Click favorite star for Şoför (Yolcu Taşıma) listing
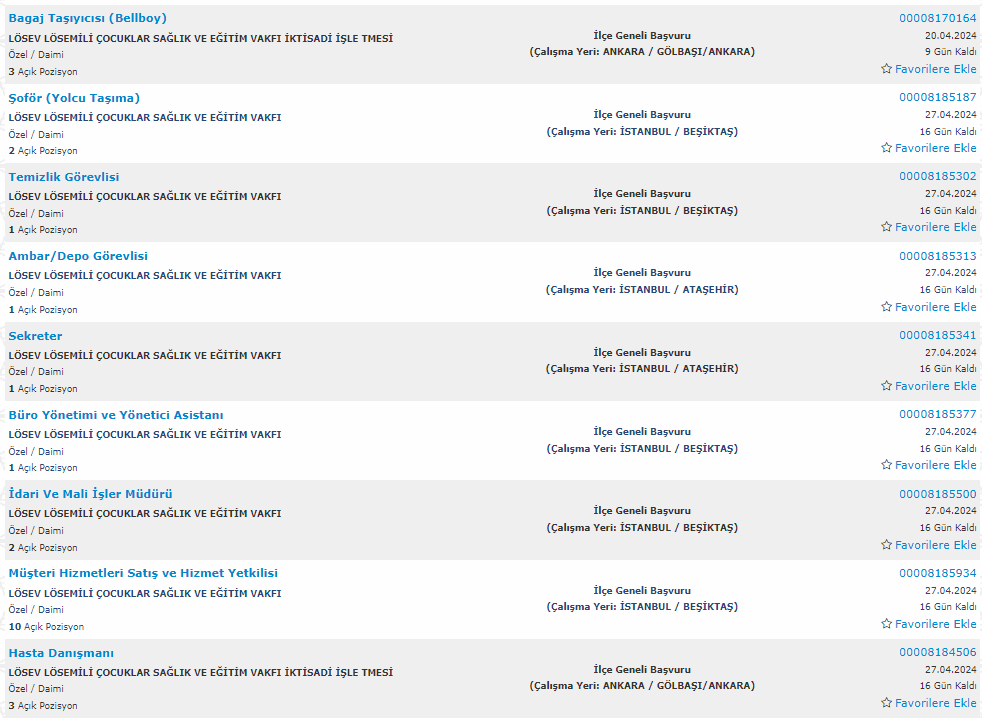Screen dimensions: 982x718 point(886,148)
